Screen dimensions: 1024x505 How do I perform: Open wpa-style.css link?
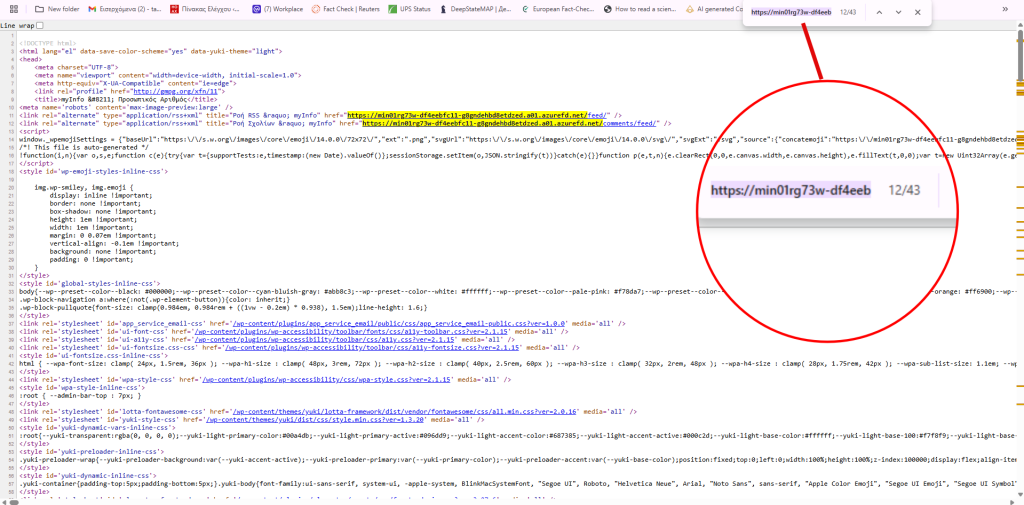(x=327, y=380)
